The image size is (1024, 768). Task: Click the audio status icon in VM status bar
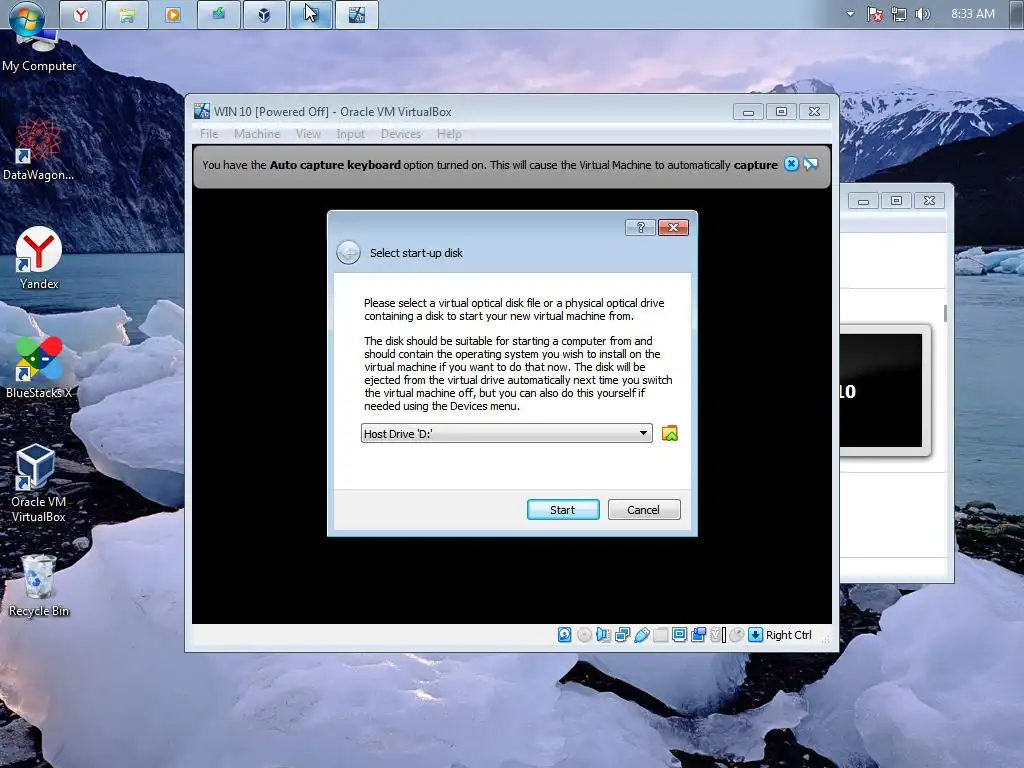603,635
